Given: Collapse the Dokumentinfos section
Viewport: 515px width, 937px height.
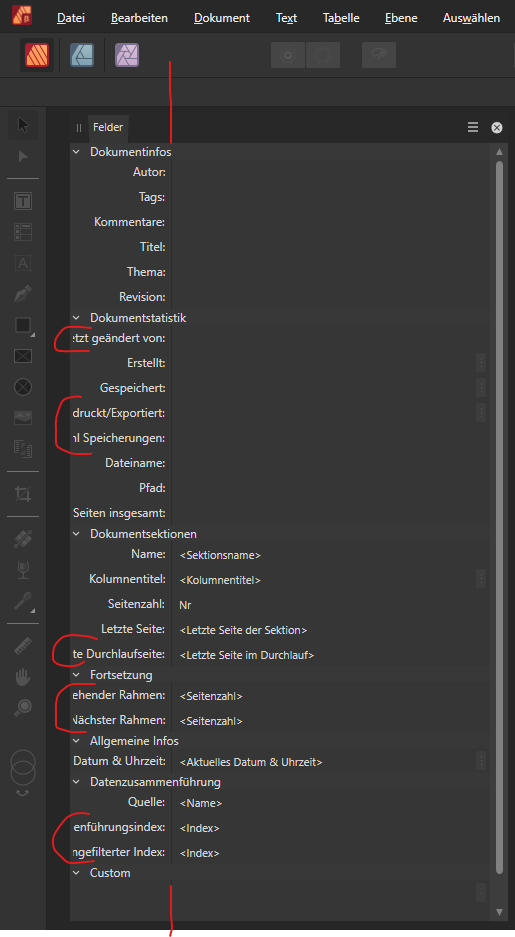Looking at the screenshot, I should pyautogui.click(x=76, y=152).
